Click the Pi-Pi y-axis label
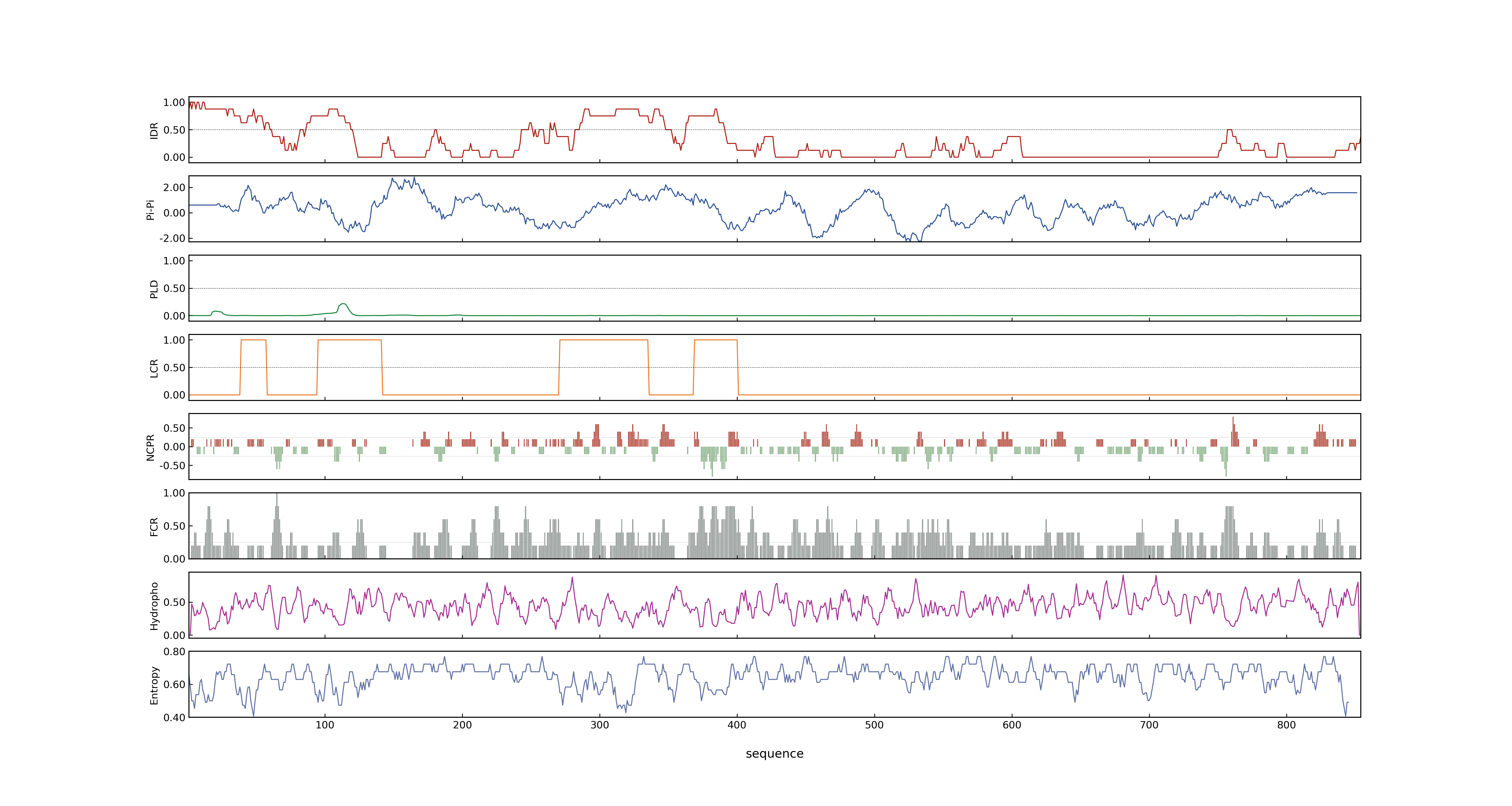The height and width of the screenshot is (806, 1512). 150,209
